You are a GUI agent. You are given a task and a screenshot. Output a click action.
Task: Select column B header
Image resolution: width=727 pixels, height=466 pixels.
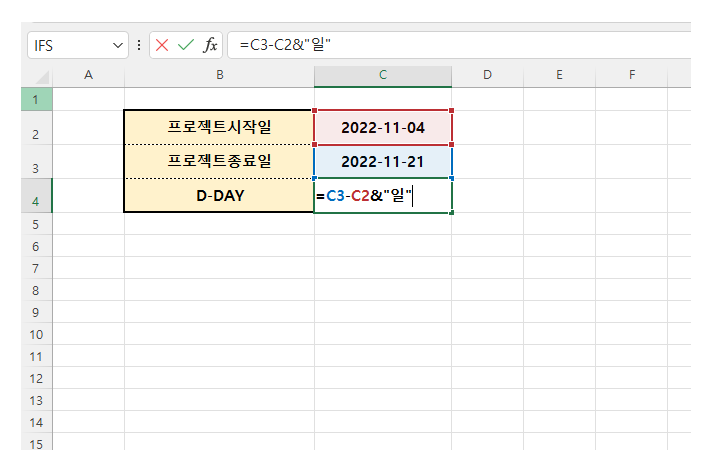coord(219,76)
